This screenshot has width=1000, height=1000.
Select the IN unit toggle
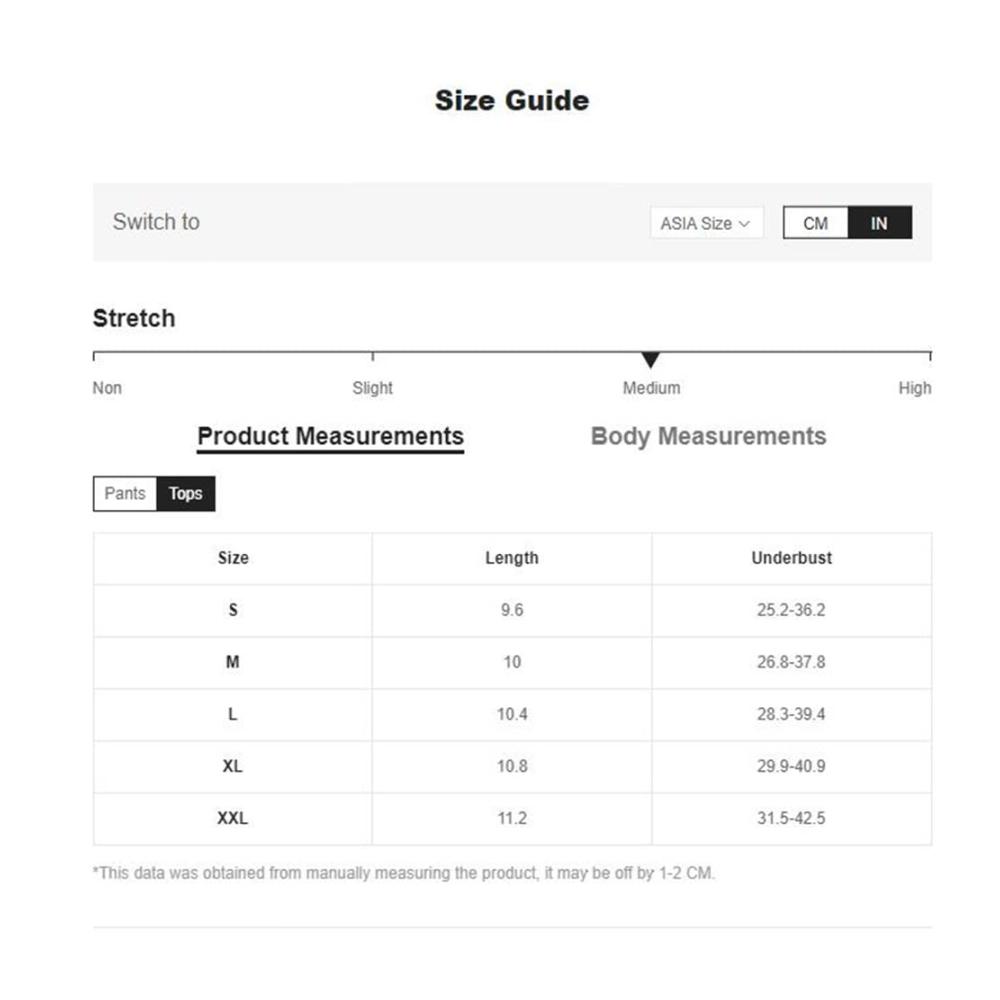879,223
